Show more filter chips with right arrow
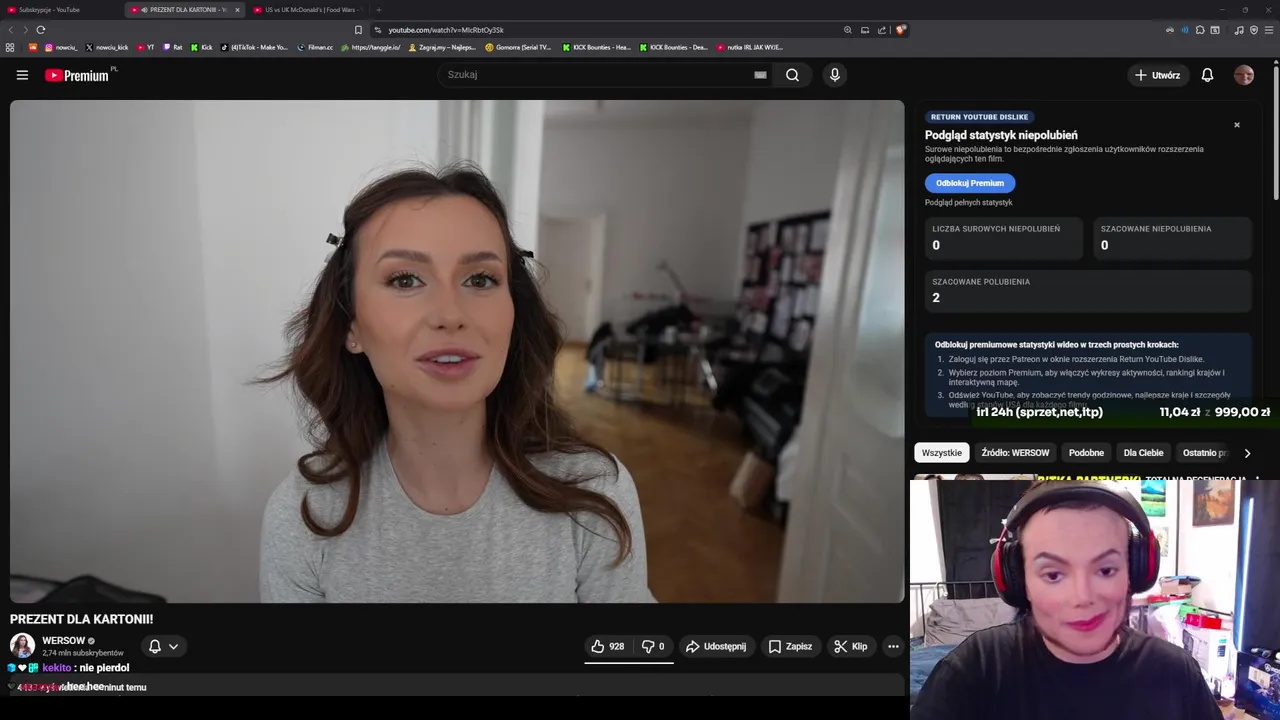Screen dimensions: 1280x720 point(1247,453)
